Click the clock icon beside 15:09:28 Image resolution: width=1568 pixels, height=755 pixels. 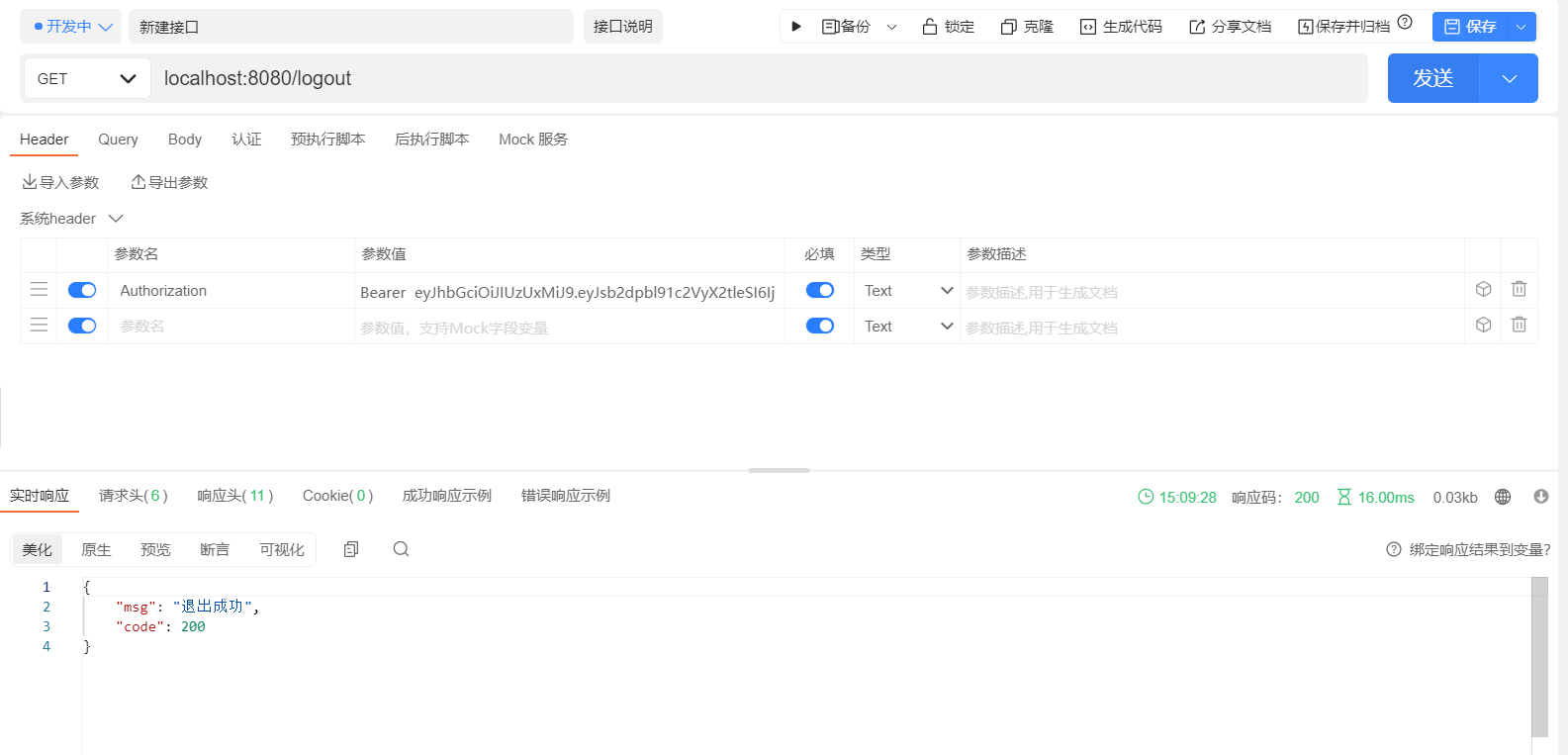[x=1146, y=497]
